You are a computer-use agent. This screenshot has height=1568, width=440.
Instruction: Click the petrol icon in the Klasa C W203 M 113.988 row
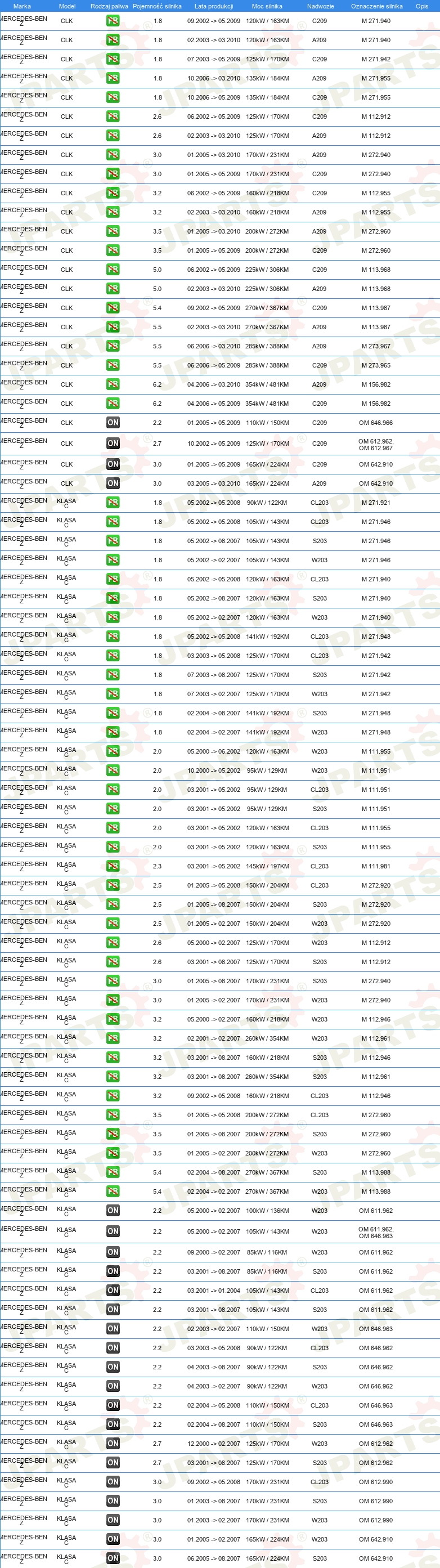pyautogui.click(x=113, y=1191)
